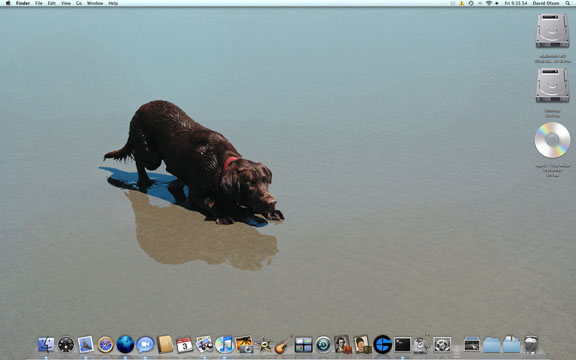The width and height of the screenshot is (576, 360).
Task: Launch Time Machine from the Dock
Action: coord(323,345)
